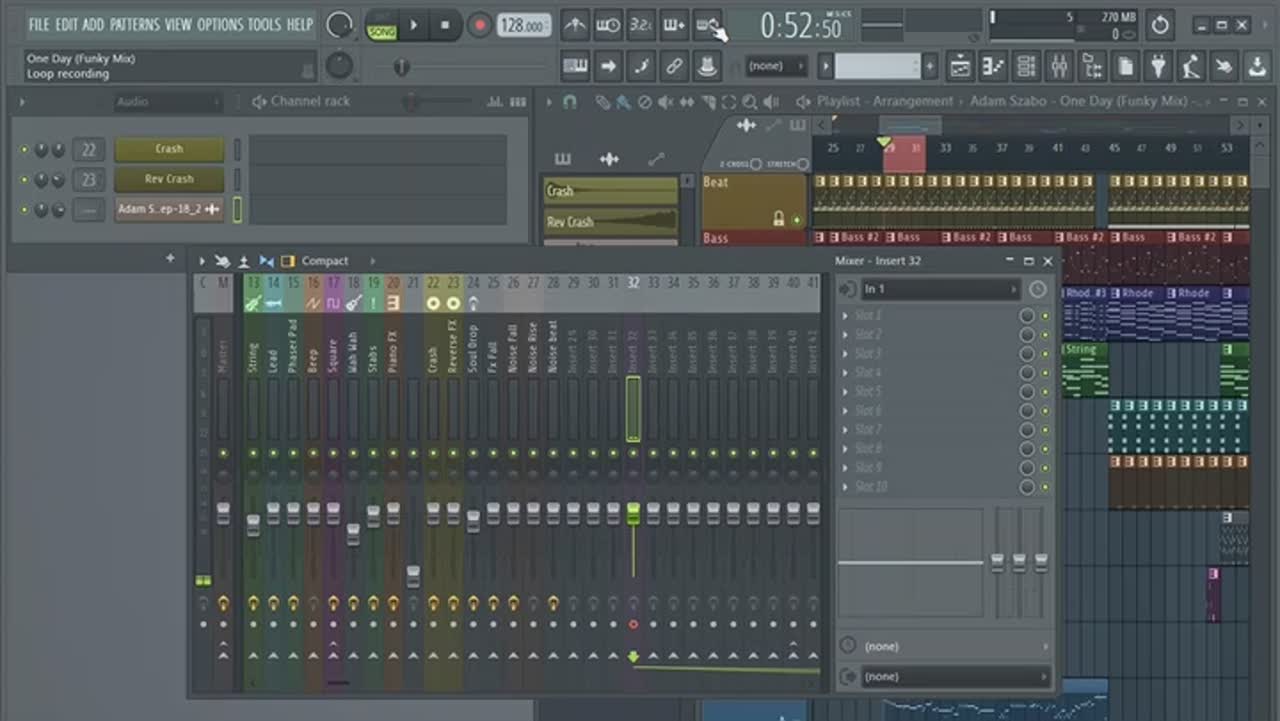Toggle Song mode button
Screen dimensions: 1280x721
(381, 26)
